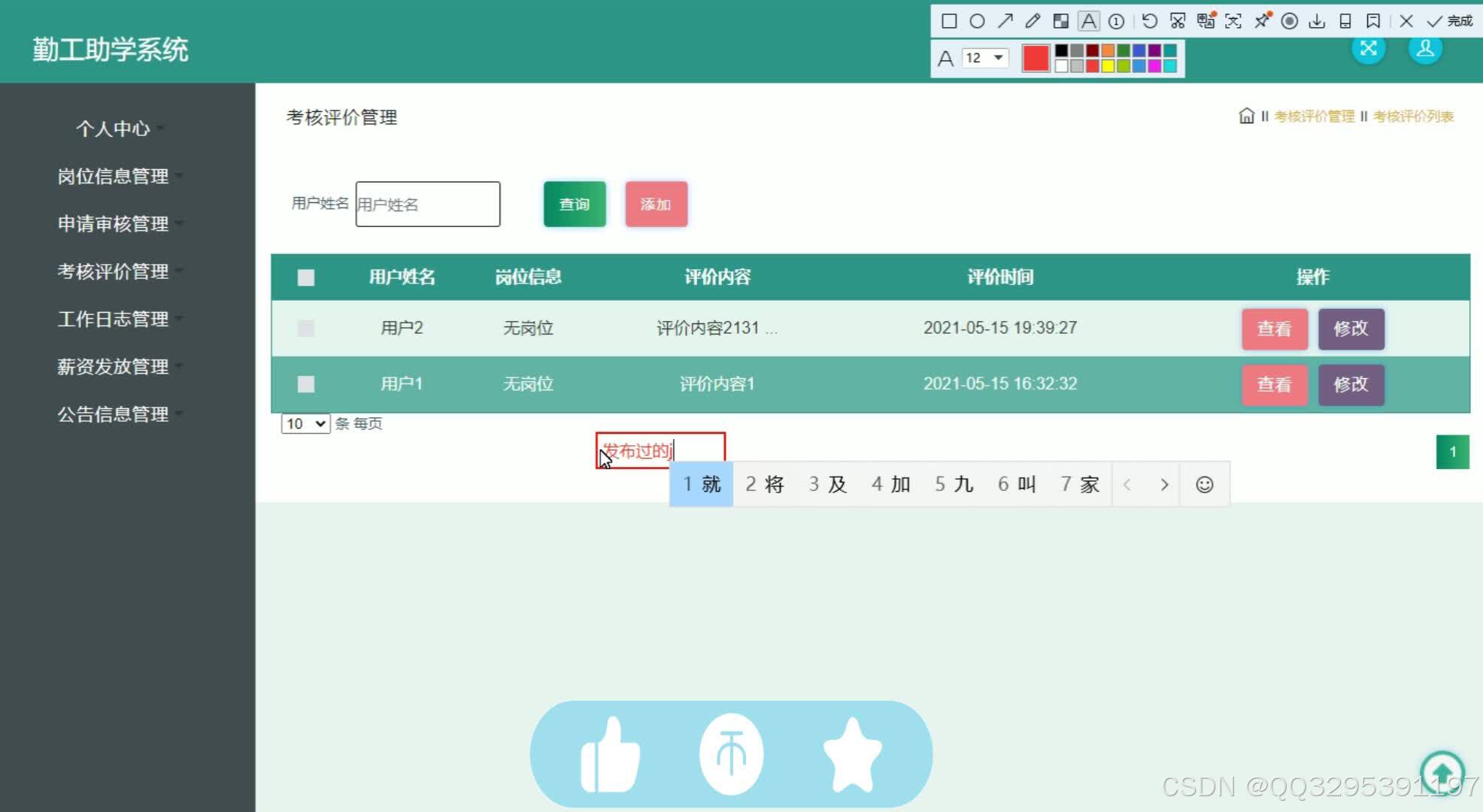Screen dimensions: 1483x812
Task: Open the font size 12 dropdown
Action: (985, 58)
